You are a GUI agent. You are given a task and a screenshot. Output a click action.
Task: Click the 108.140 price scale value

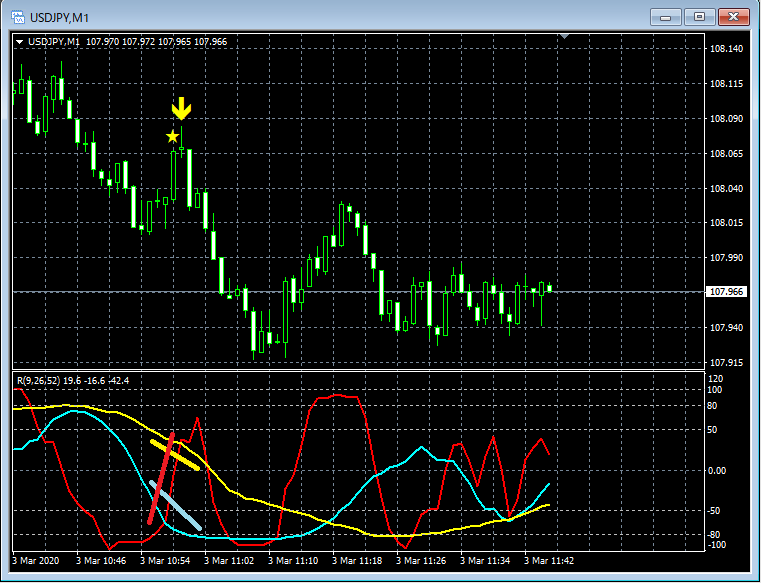click(726, 49)
